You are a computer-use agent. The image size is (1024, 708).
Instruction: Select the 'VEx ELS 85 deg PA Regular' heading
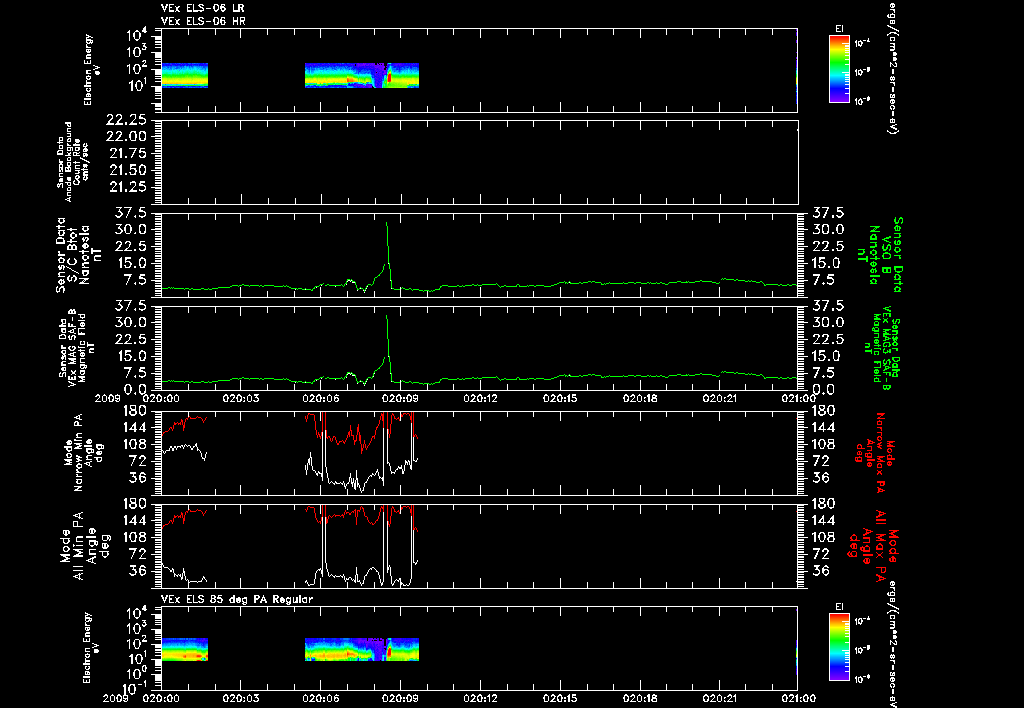(237, 599)
